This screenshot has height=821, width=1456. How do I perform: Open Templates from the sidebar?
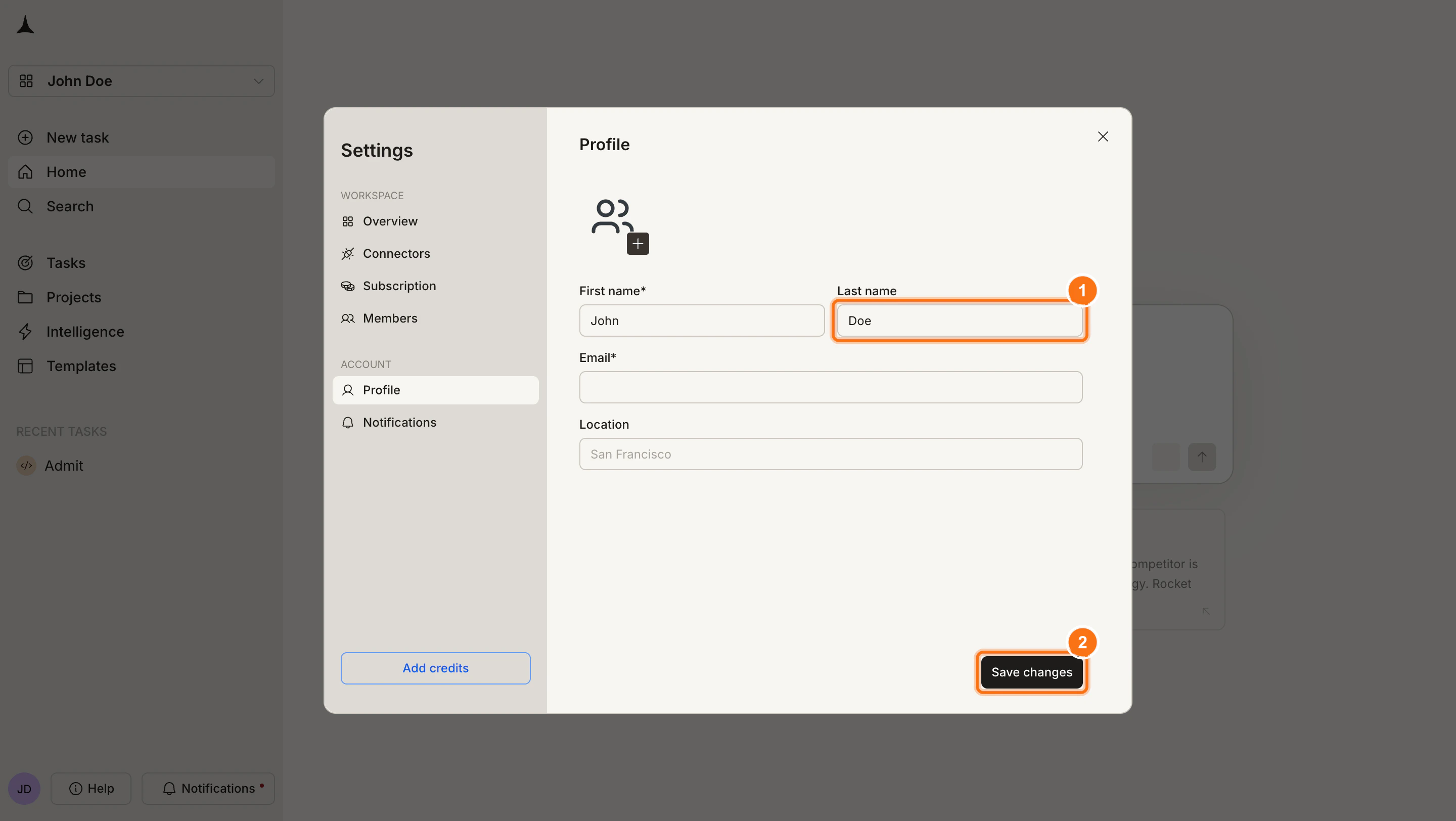(x=81, y=366)
